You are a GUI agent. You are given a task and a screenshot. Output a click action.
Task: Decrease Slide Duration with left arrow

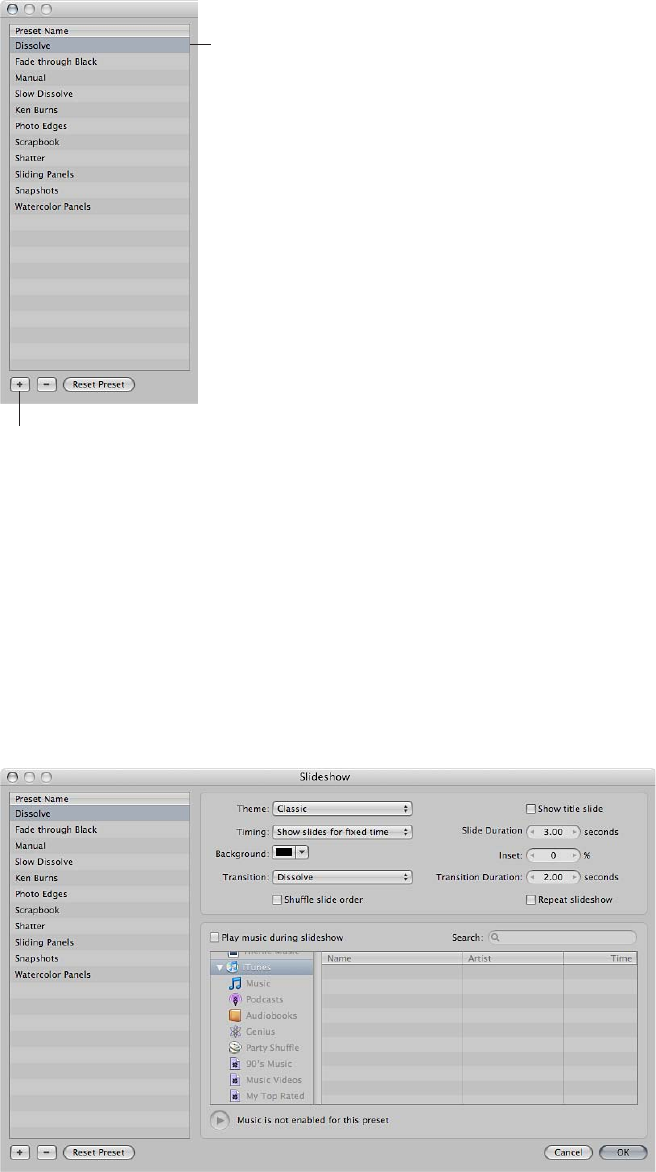click(533, 831)
